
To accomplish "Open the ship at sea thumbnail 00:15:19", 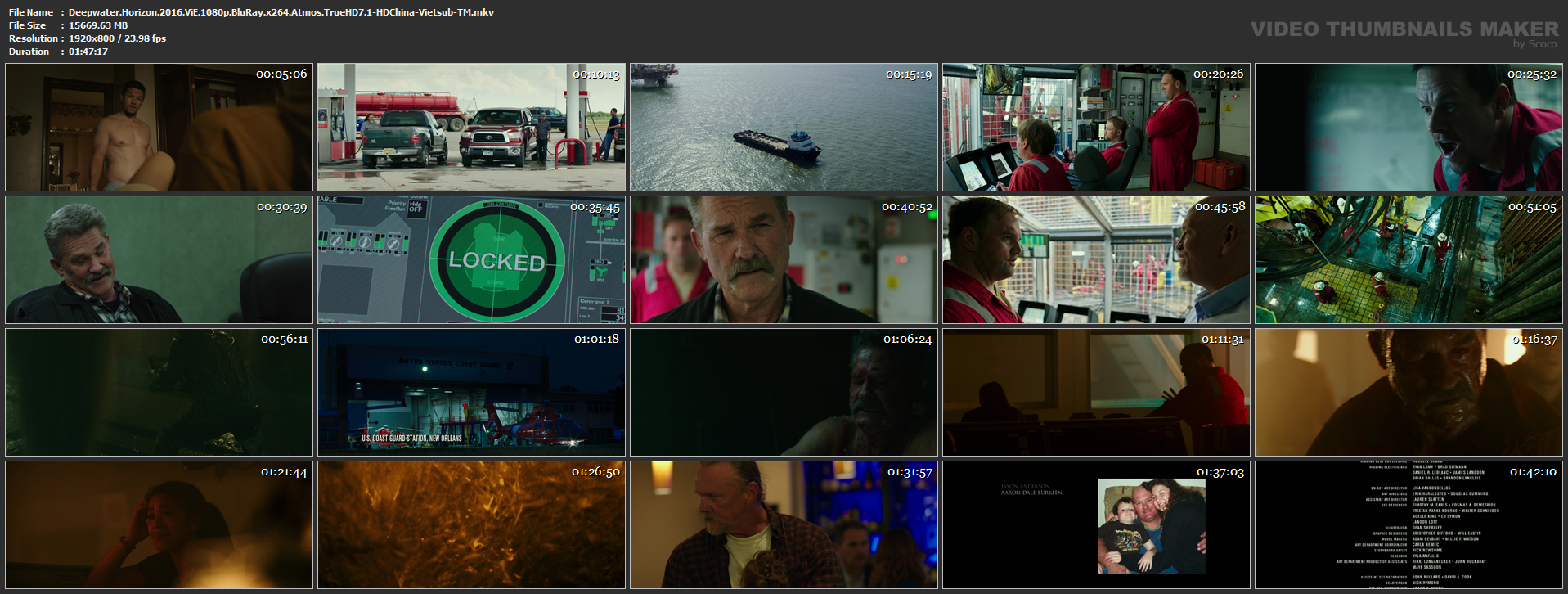I will 784,127.
